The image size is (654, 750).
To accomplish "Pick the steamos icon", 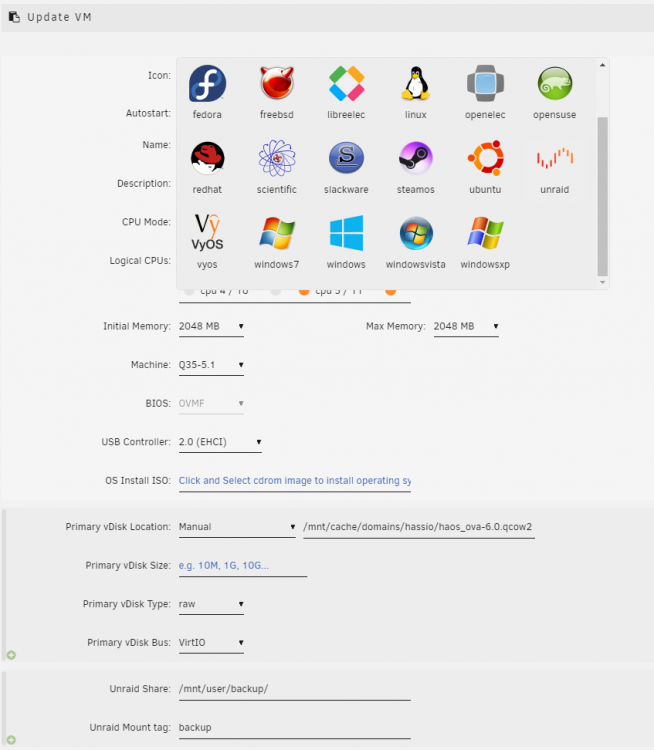I will pos(415,158).
